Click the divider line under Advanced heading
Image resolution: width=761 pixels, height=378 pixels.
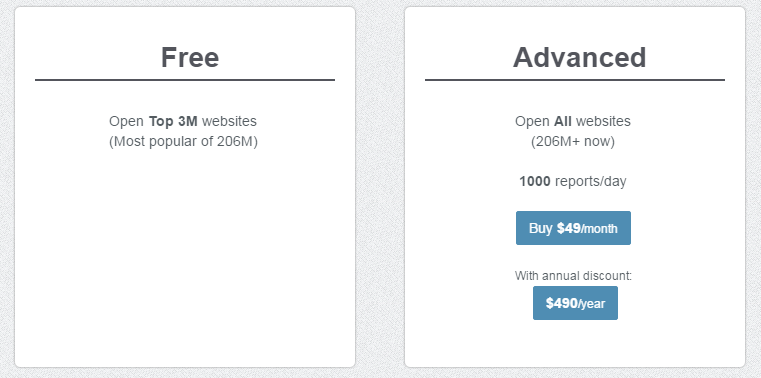(575, 80)
